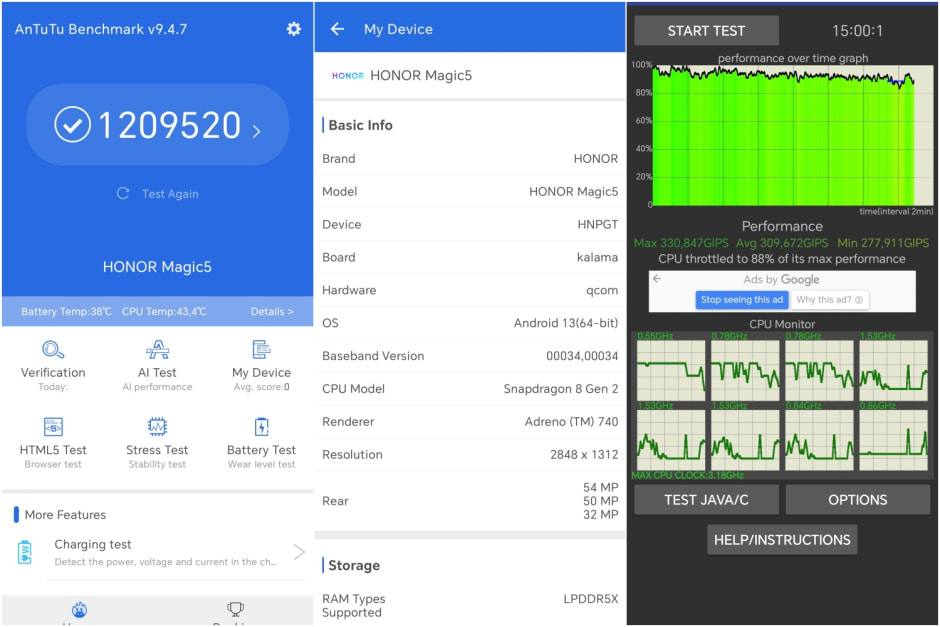Go back from My Device screen
Viewport: 940px width, 627px height.
[x=337, y=29]
